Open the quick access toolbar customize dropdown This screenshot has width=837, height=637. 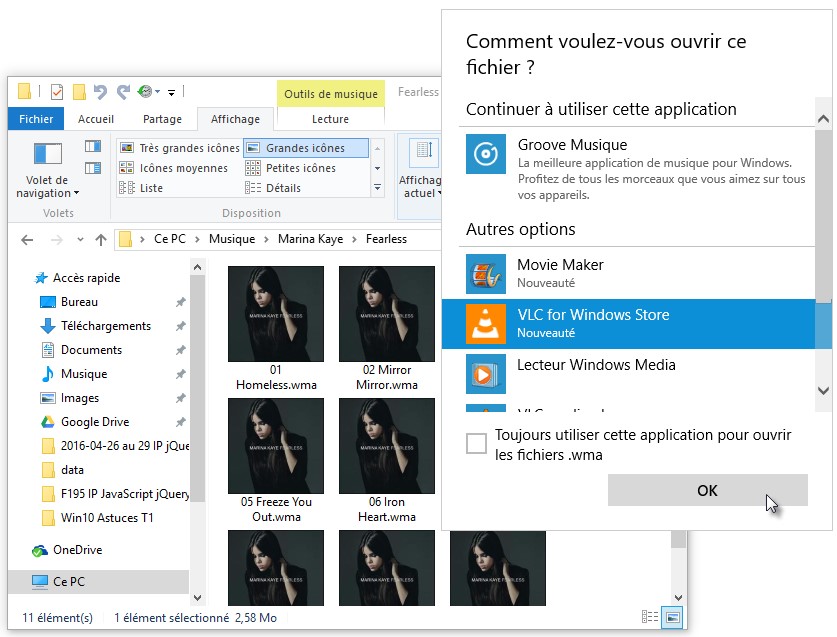click(171, 93)
